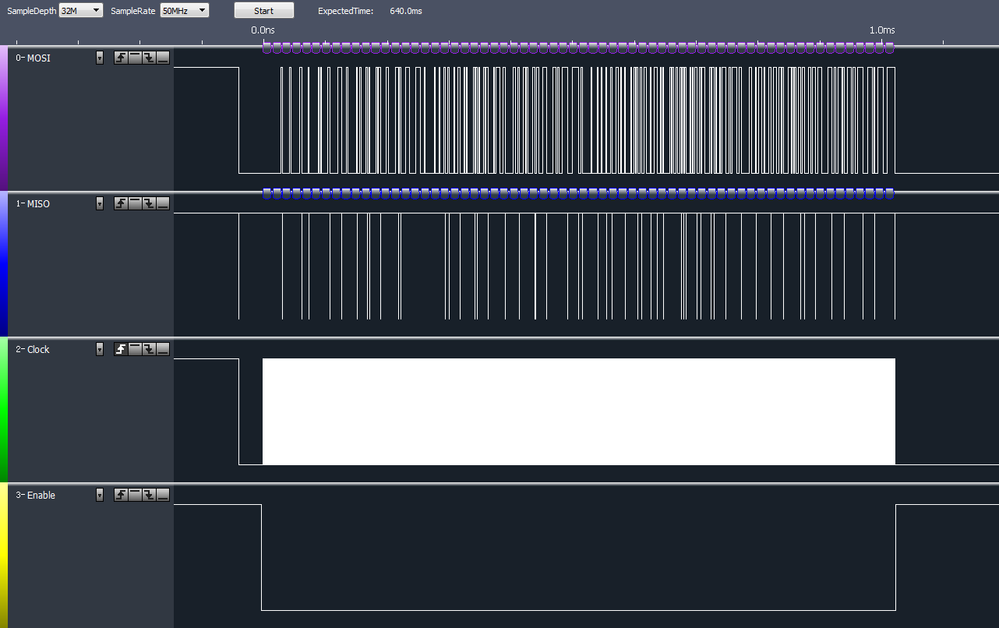The height and width of the screenshot is (628, 999).
Task: Set high level trigger on MOSI channel
Action: [135, 57]
